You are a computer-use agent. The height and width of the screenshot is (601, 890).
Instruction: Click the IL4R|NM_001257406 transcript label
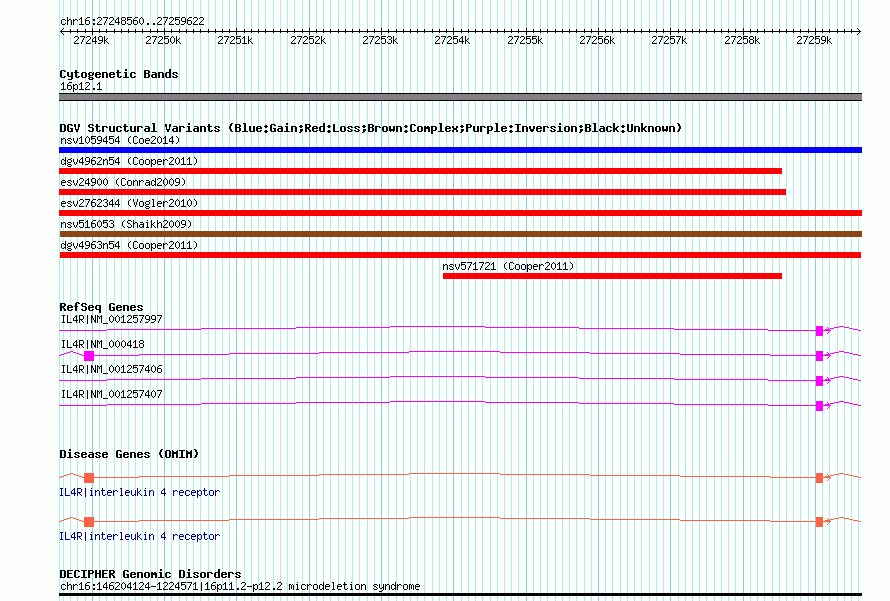coord(111,369)
